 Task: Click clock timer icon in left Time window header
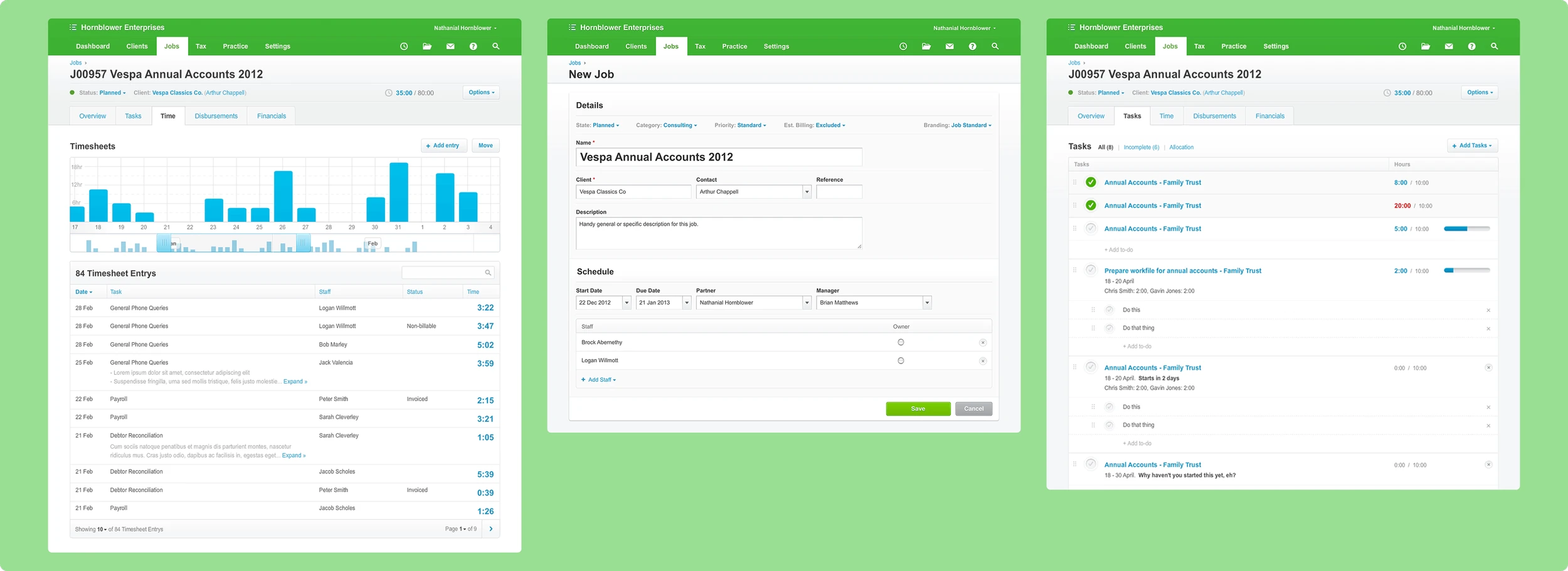[404, 46]
